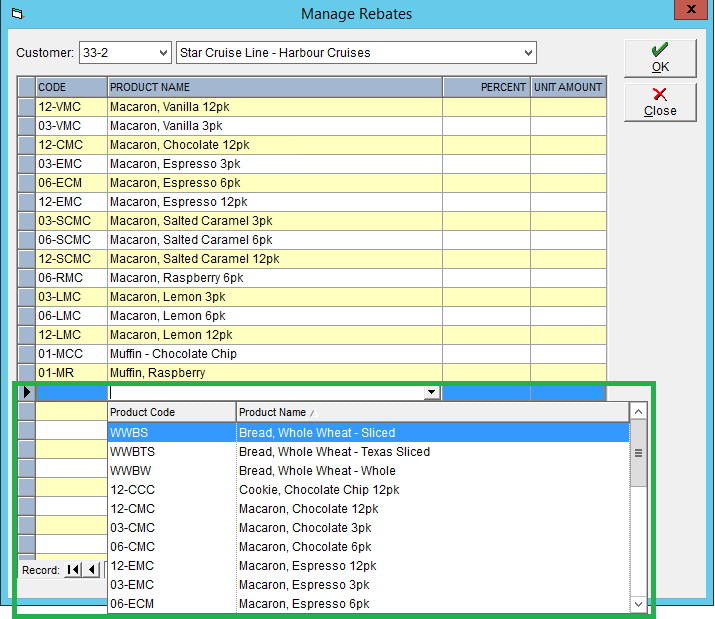Click the product list scrollbar thumb

tap(638, 453)
